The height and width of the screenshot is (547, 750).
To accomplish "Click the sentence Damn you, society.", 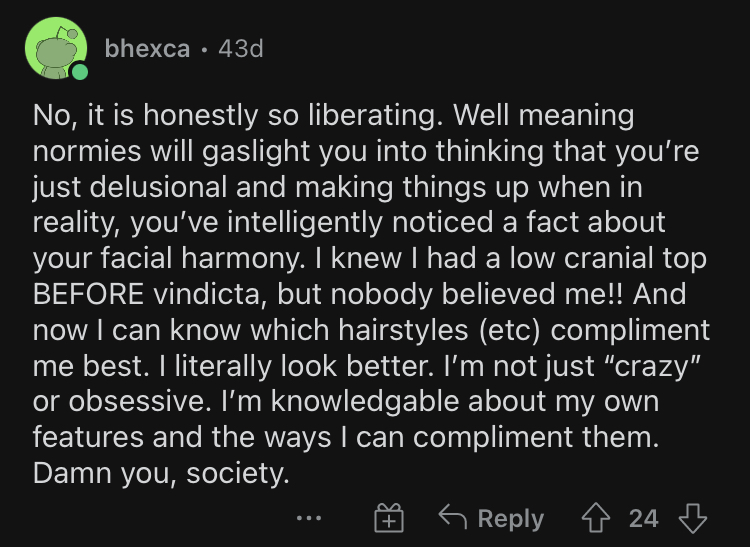I will pyautogui.click(x=161, y=473).
